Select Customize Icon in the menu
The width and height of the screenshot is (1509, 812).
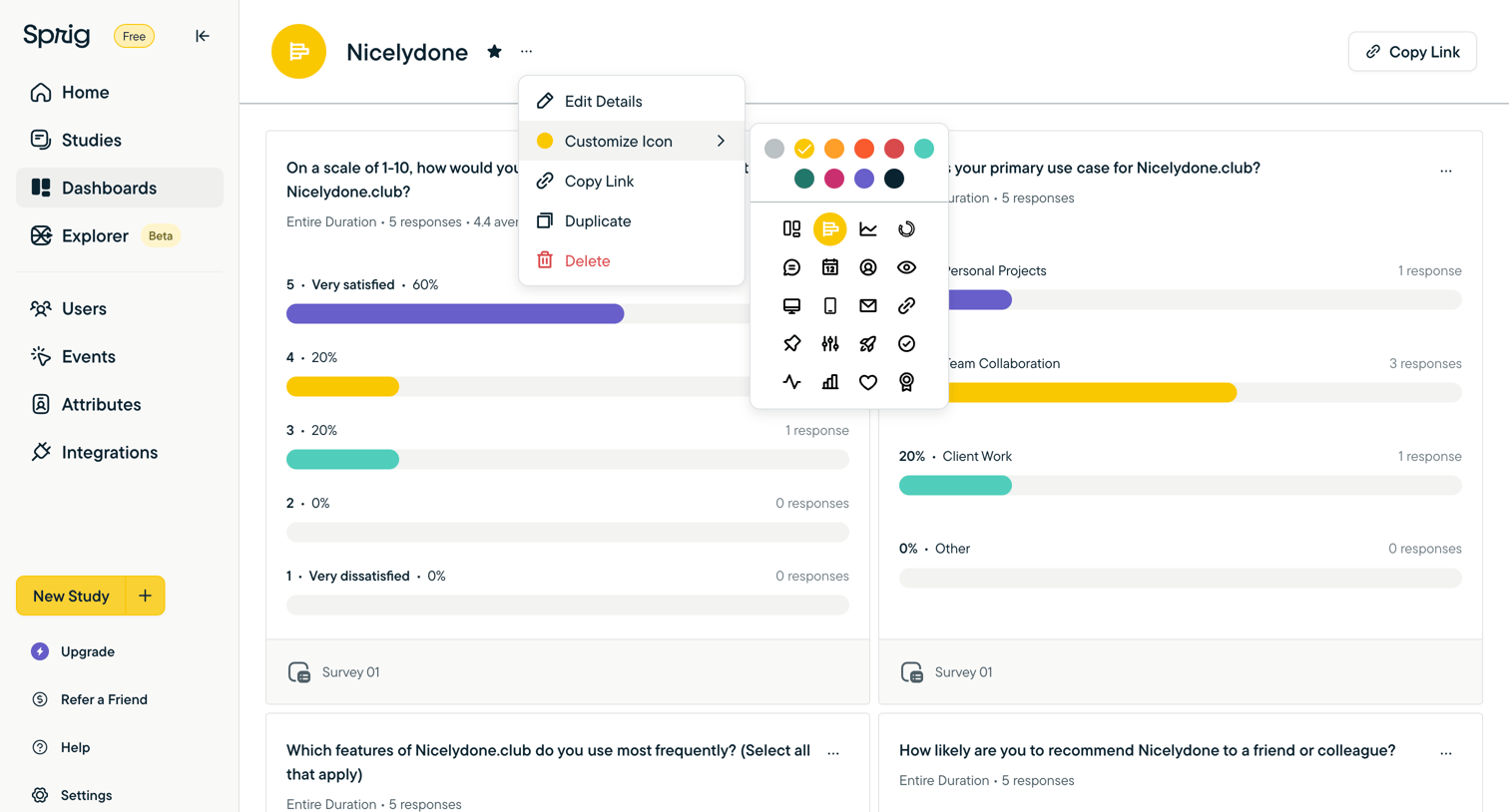tap(632, 141)
